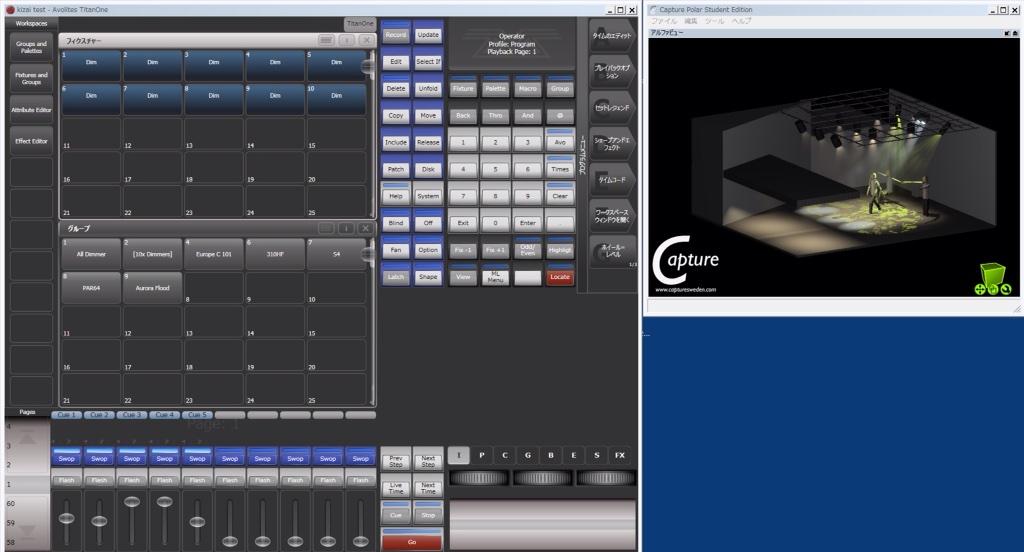Click the Patch button
The image size is (1024, 552).
pyautogui.click(x=396, y=169)
